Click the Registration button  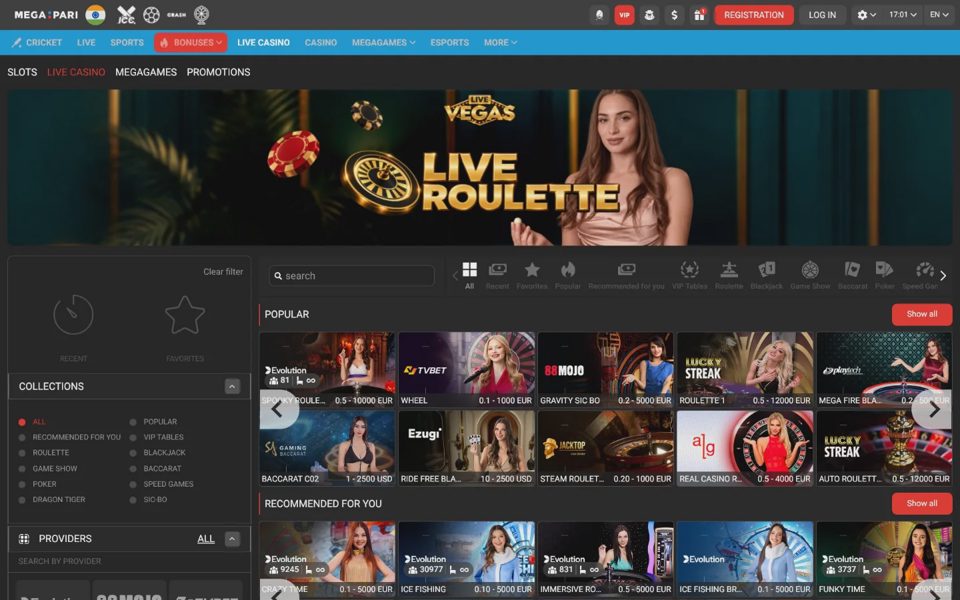click(754, 15)
